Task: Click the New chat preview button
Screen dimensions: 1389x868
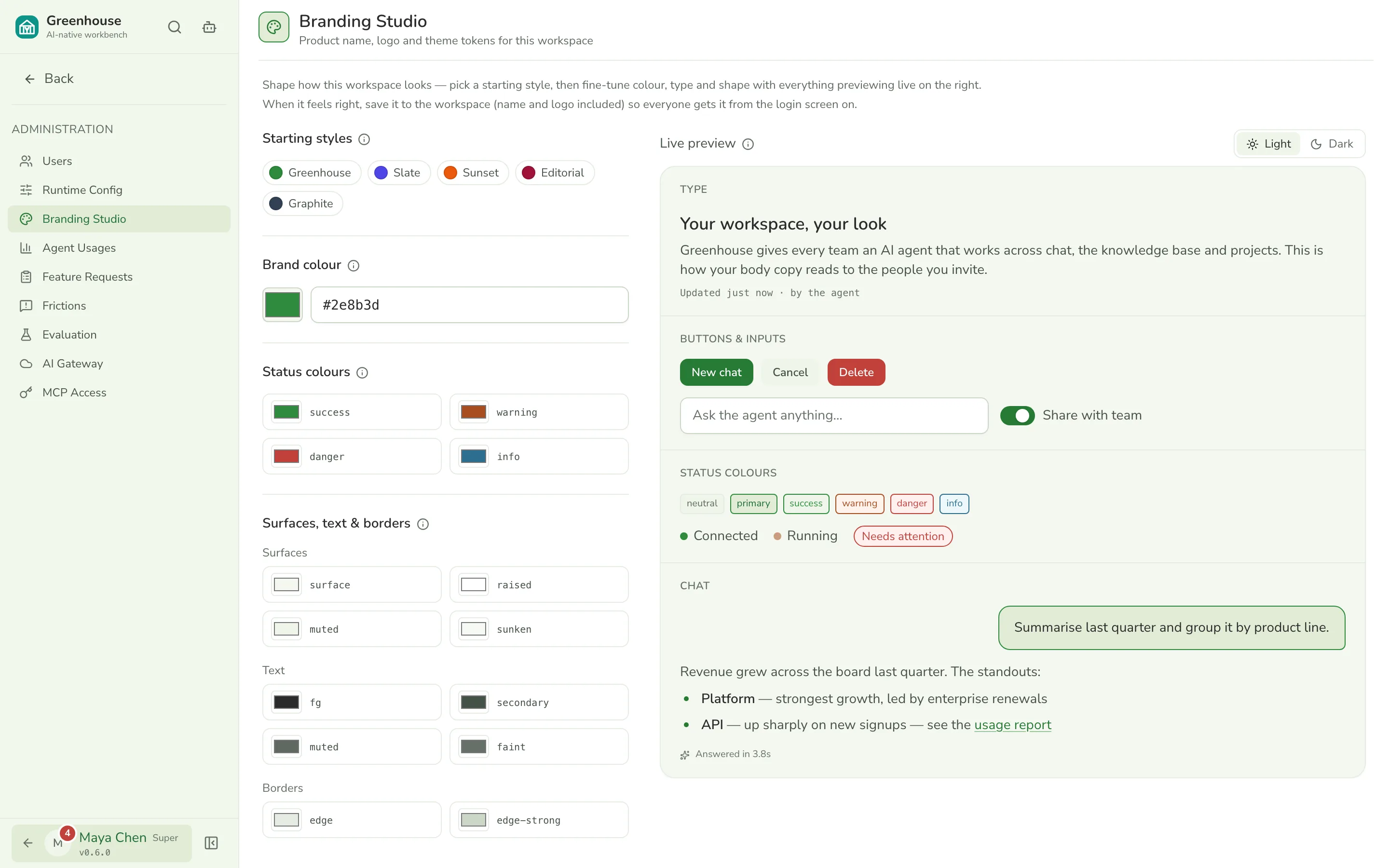Action: coord(716,373)
